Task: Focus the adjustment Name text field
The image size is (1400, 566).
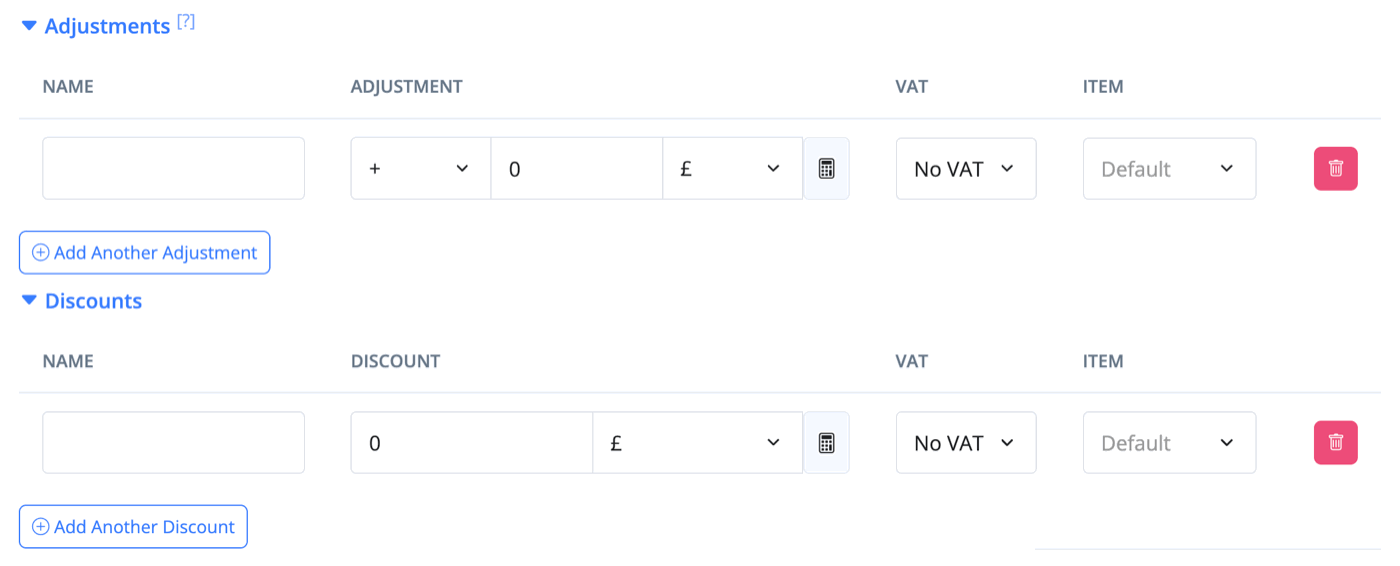Action: 173,168
